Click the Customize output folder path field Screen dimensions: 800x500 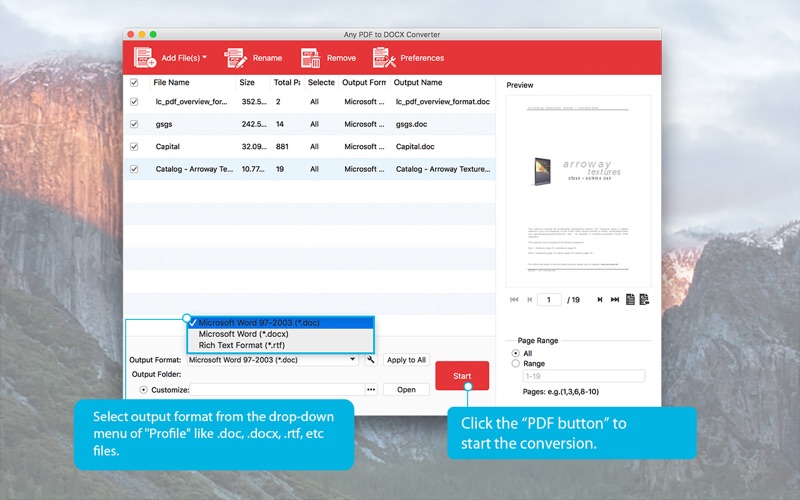click(278, 390)
